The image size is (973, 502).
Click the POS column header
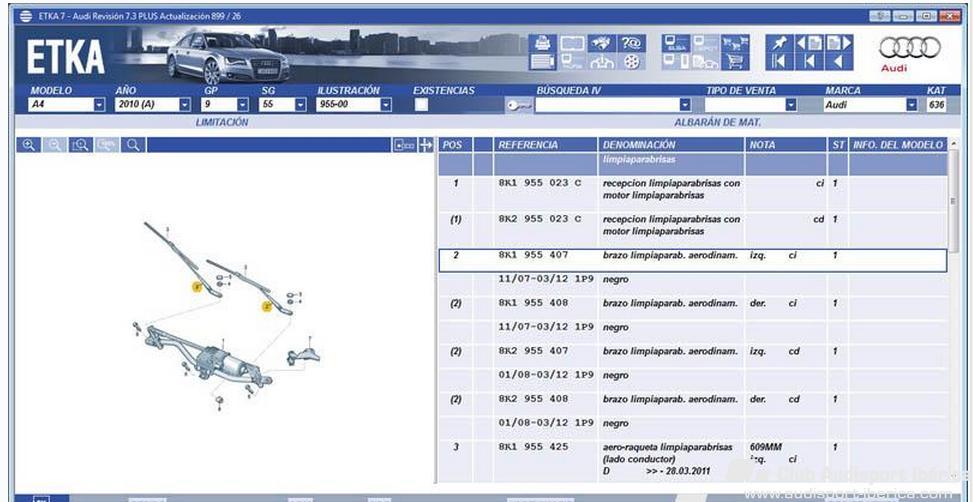point(455,145)
